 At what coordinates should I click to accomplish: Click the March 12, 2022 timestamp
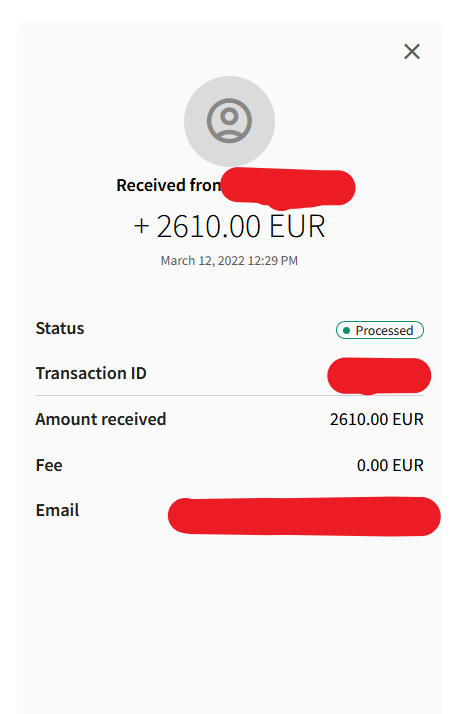click(229, 260)
